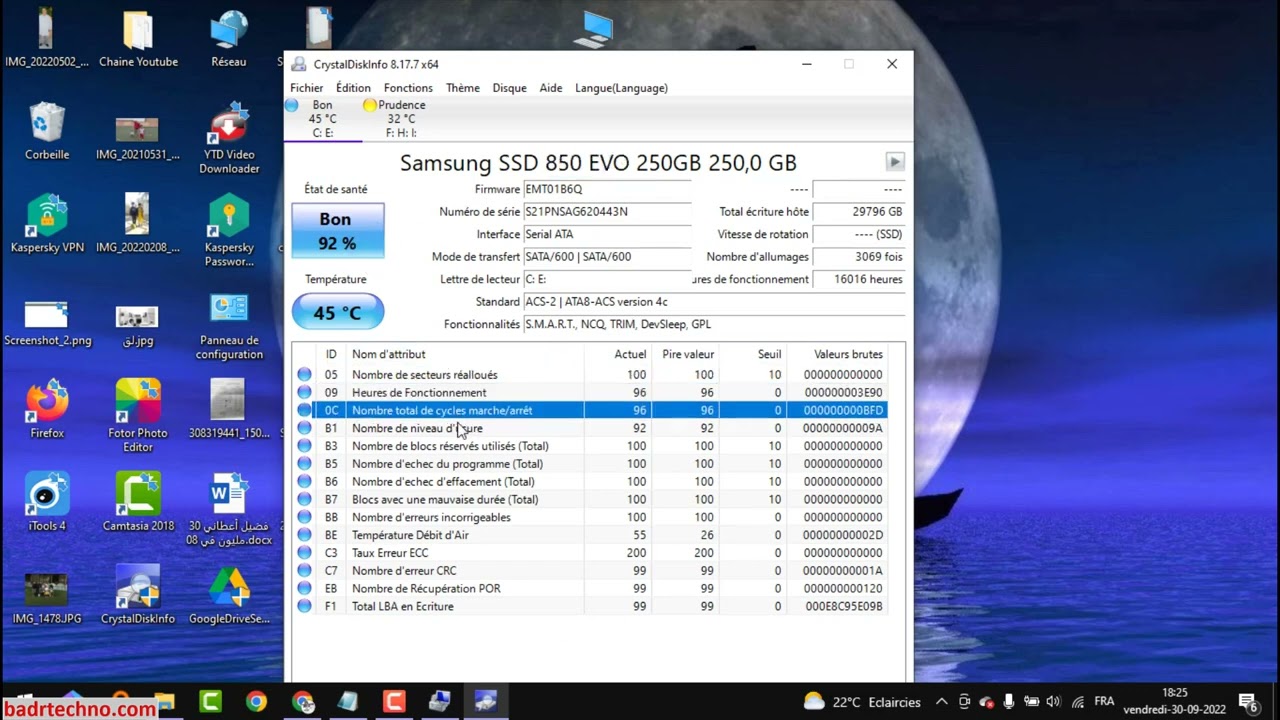The image size is (1280, 720).
Task: Click the CrystalDiskInfo title bar app icon
Action: tap(299, 64)
